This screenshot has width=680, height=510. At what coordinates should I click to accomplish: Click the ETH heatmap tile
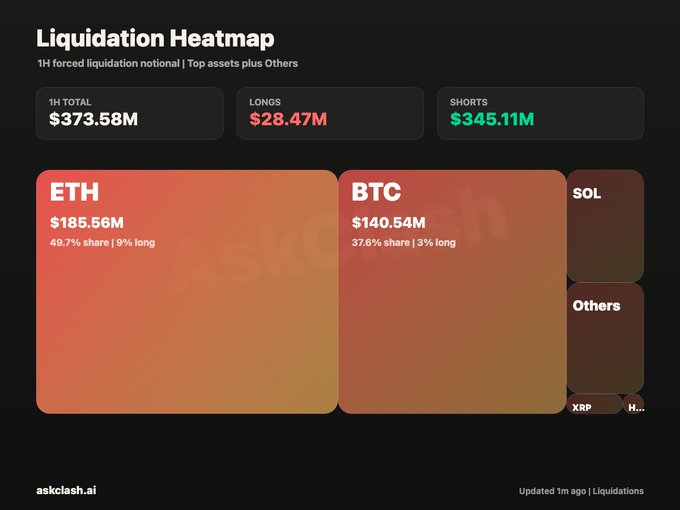(187, 291)
